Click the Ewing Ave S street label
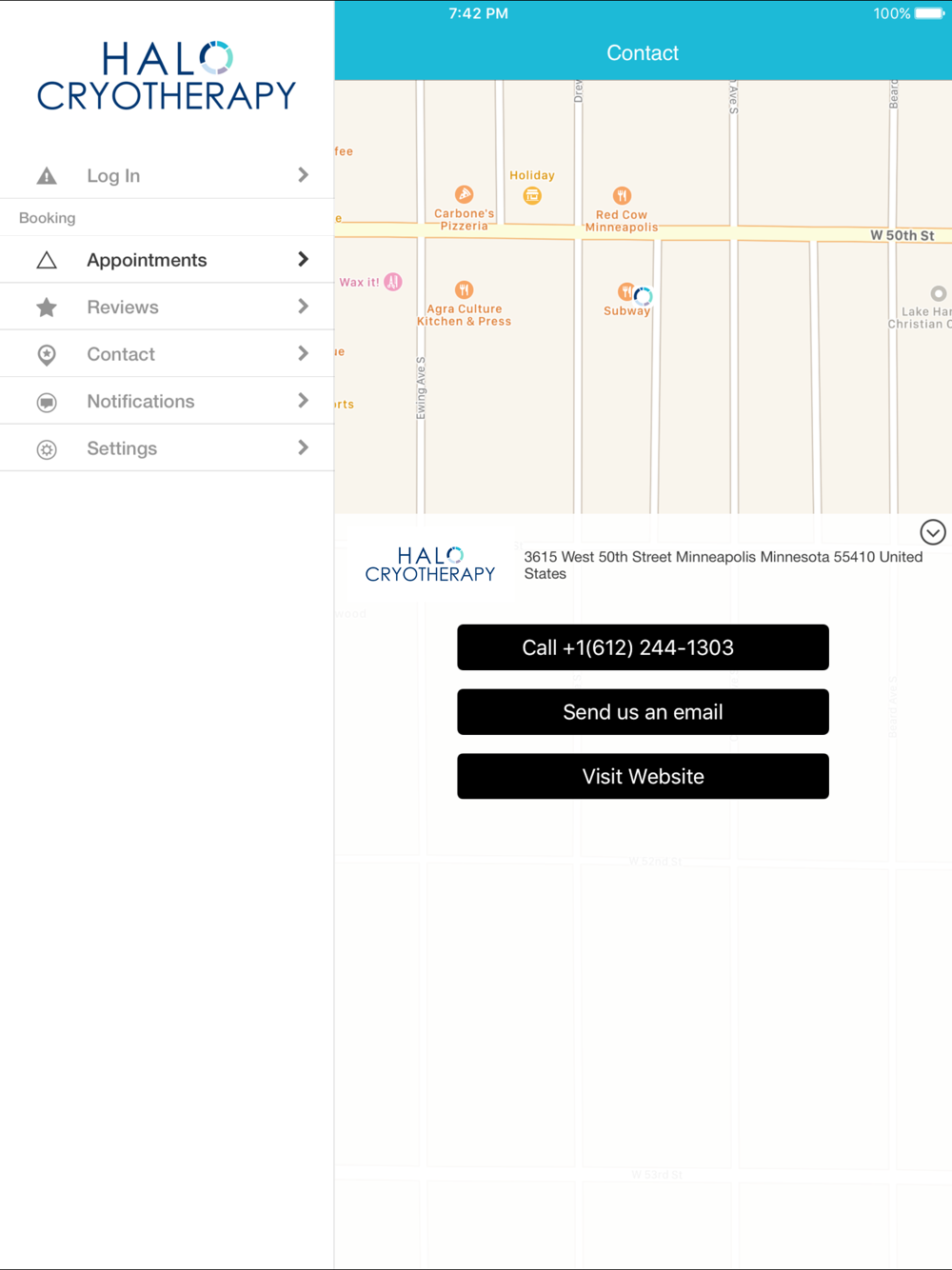The image size is (952, 1270). tap(421, 387)
